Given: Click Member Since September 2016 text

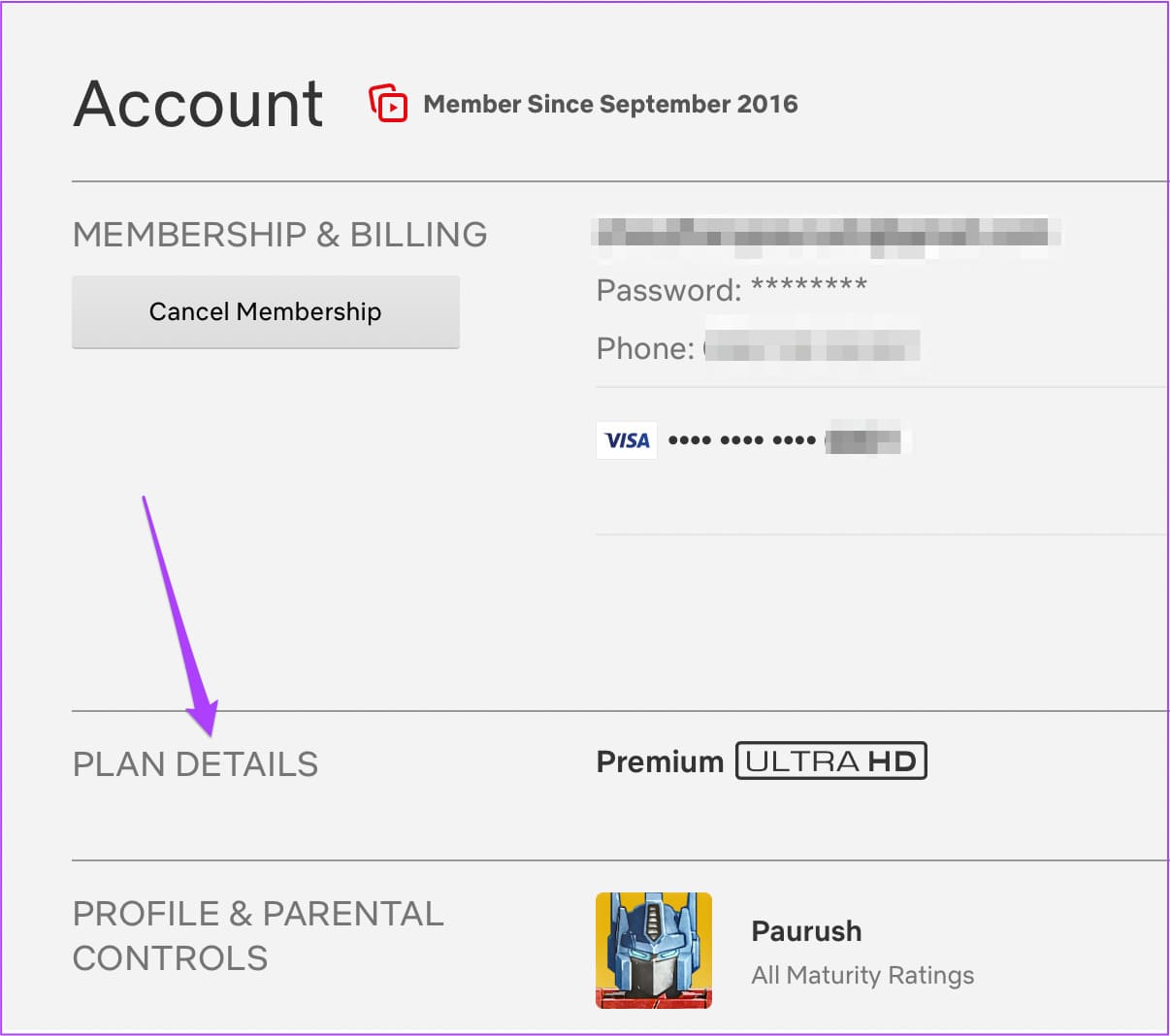Looking at the screenshot, I should tap(611, 104).
